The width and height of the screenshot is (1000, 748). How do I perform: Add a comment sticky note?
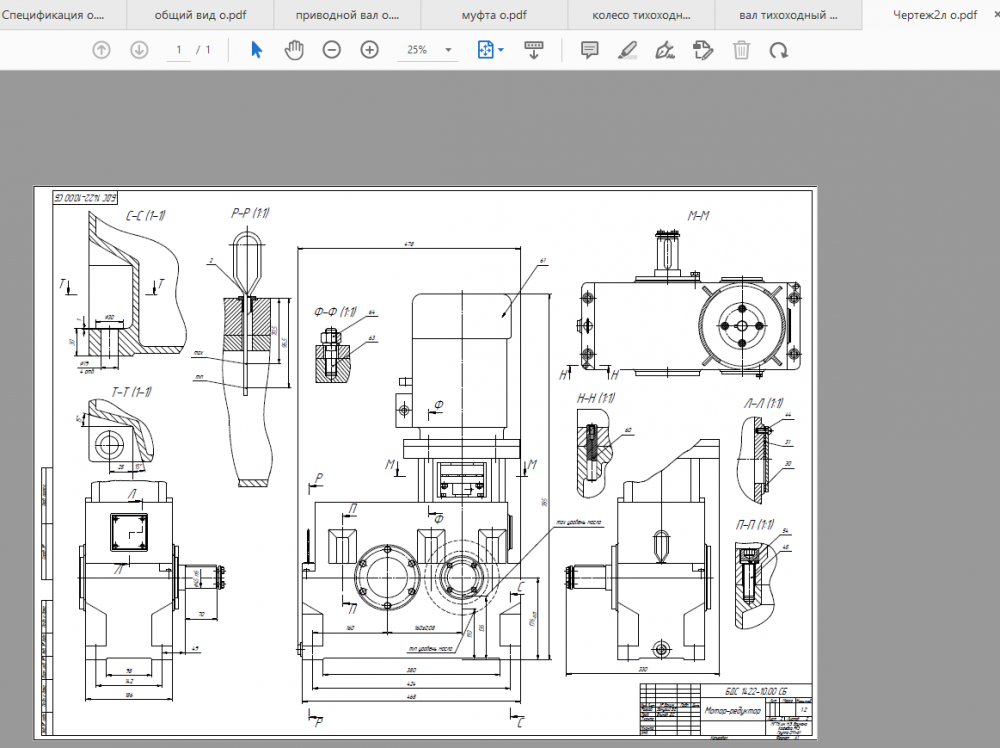pyautogui.click(x=590, y=50)
